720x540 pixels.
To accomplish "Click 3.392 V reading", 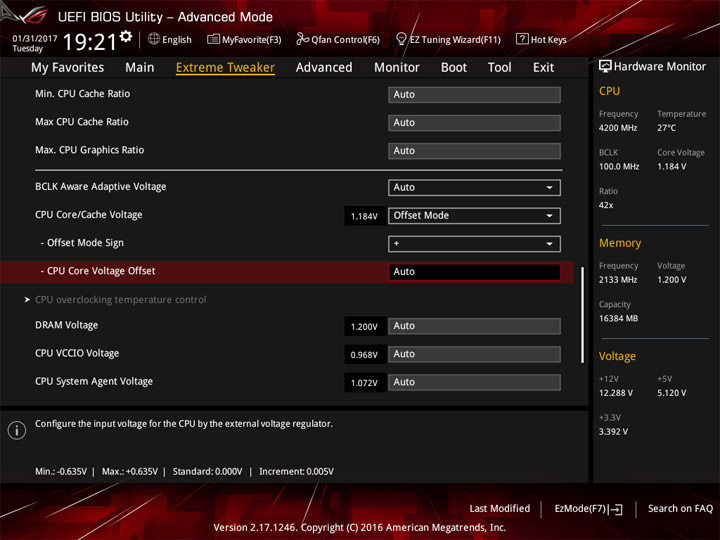I will coord(613,432).
